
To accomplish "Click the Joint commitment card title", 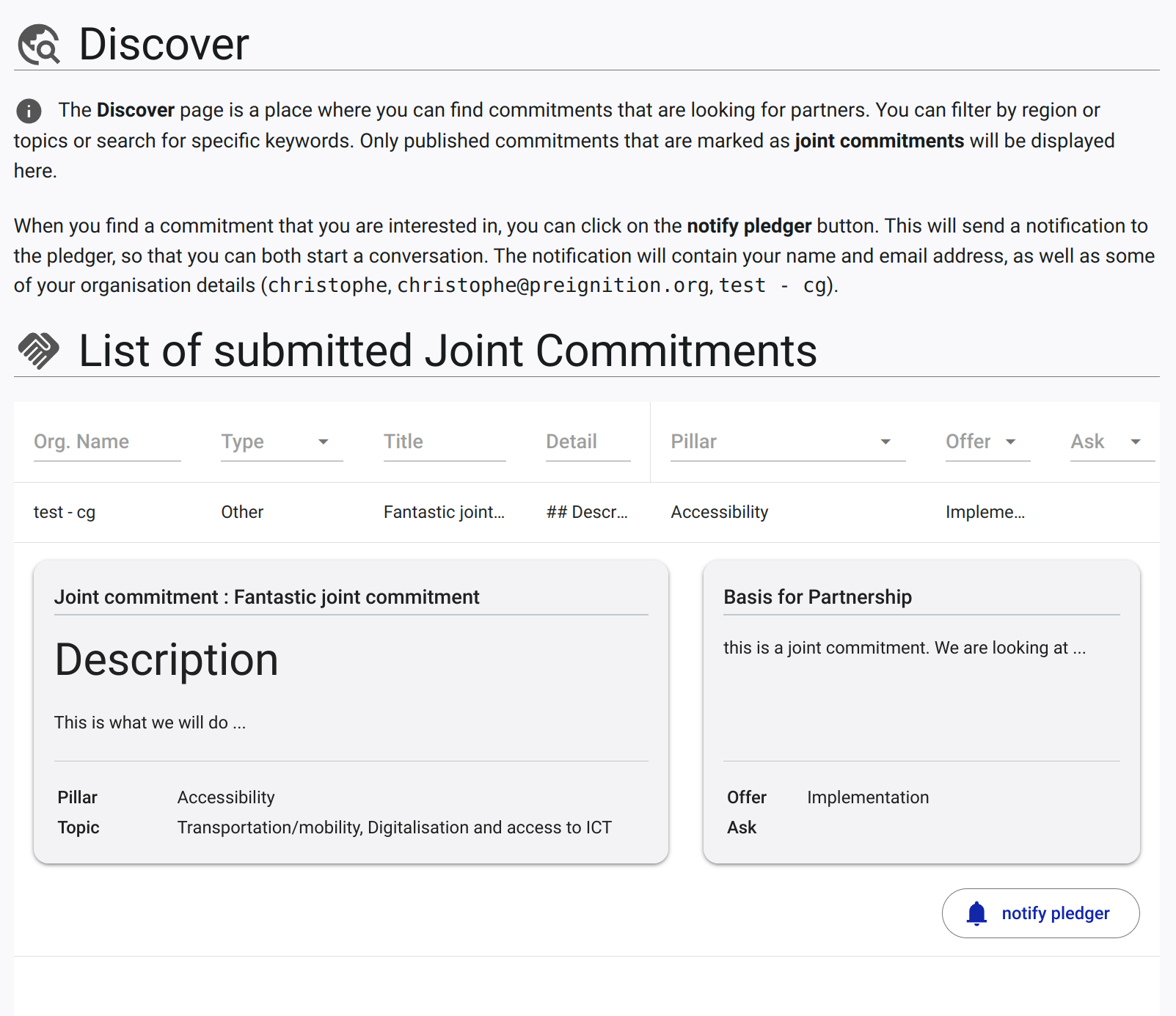I will (x=267, y=597).
